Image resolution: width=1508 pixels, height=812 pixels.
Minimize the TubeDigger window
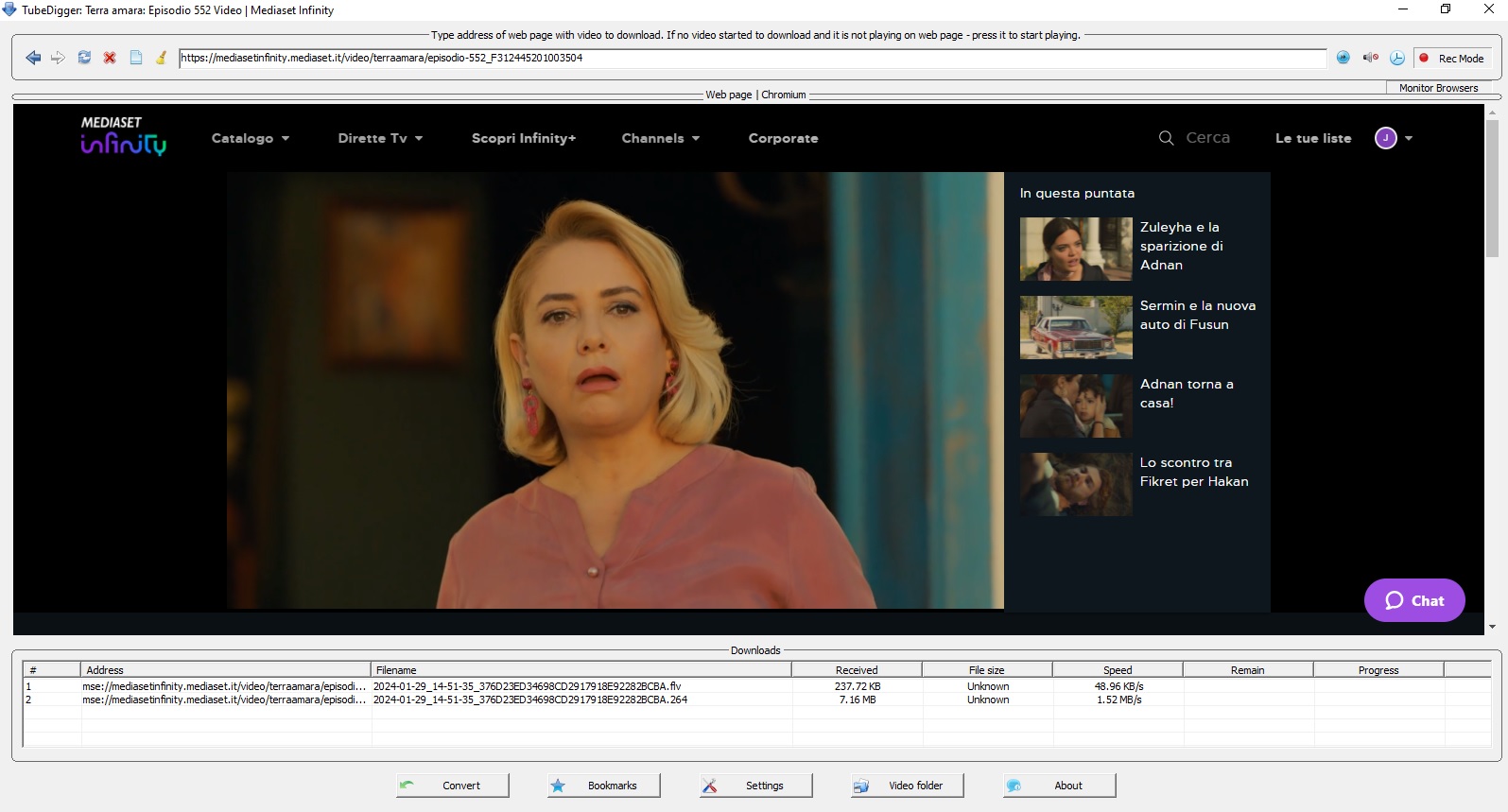click(x=1403, y=9)
